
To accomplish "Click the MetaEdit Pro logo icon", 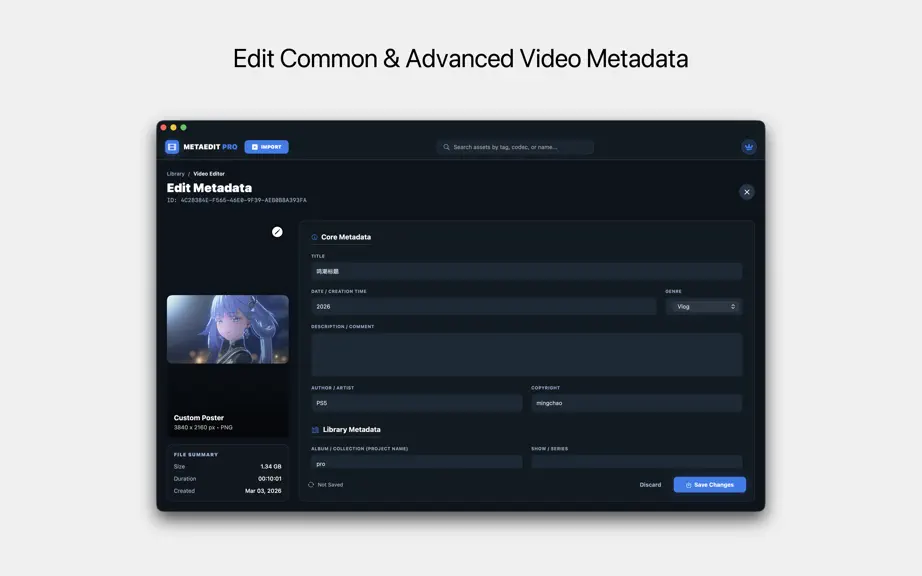I will tap(172, 147).
